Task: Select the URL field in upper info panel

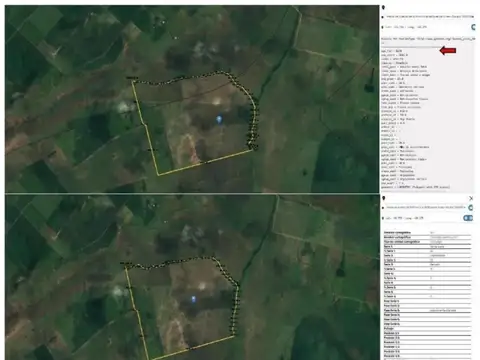Action: pos(430,16)
